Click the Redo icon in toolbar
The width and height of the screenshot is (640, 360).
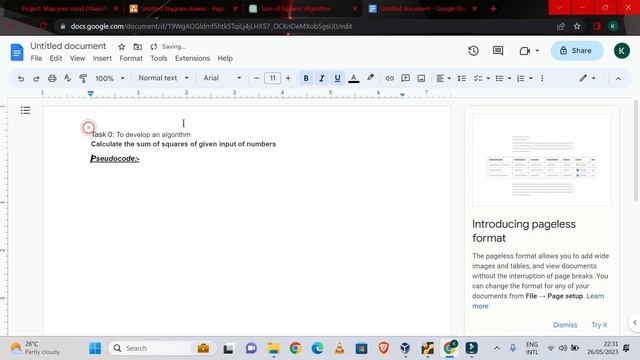[36, 78]
